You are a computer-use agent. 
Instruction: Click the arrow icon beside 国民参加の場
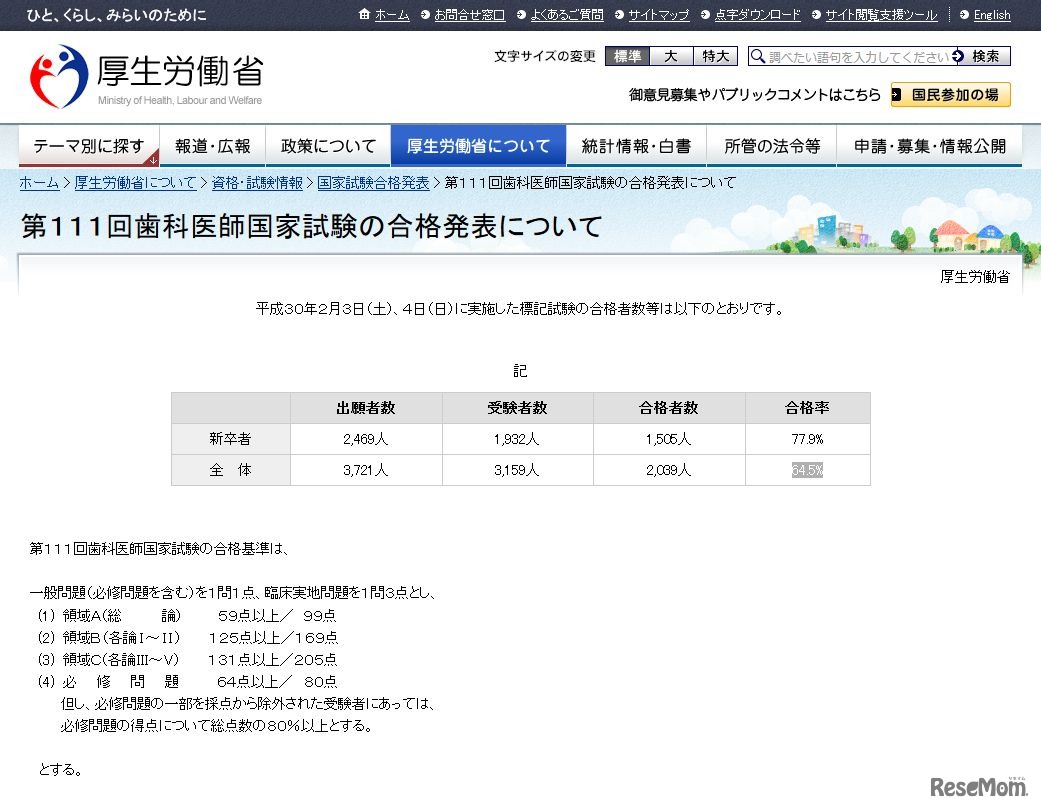coord(898,94)
